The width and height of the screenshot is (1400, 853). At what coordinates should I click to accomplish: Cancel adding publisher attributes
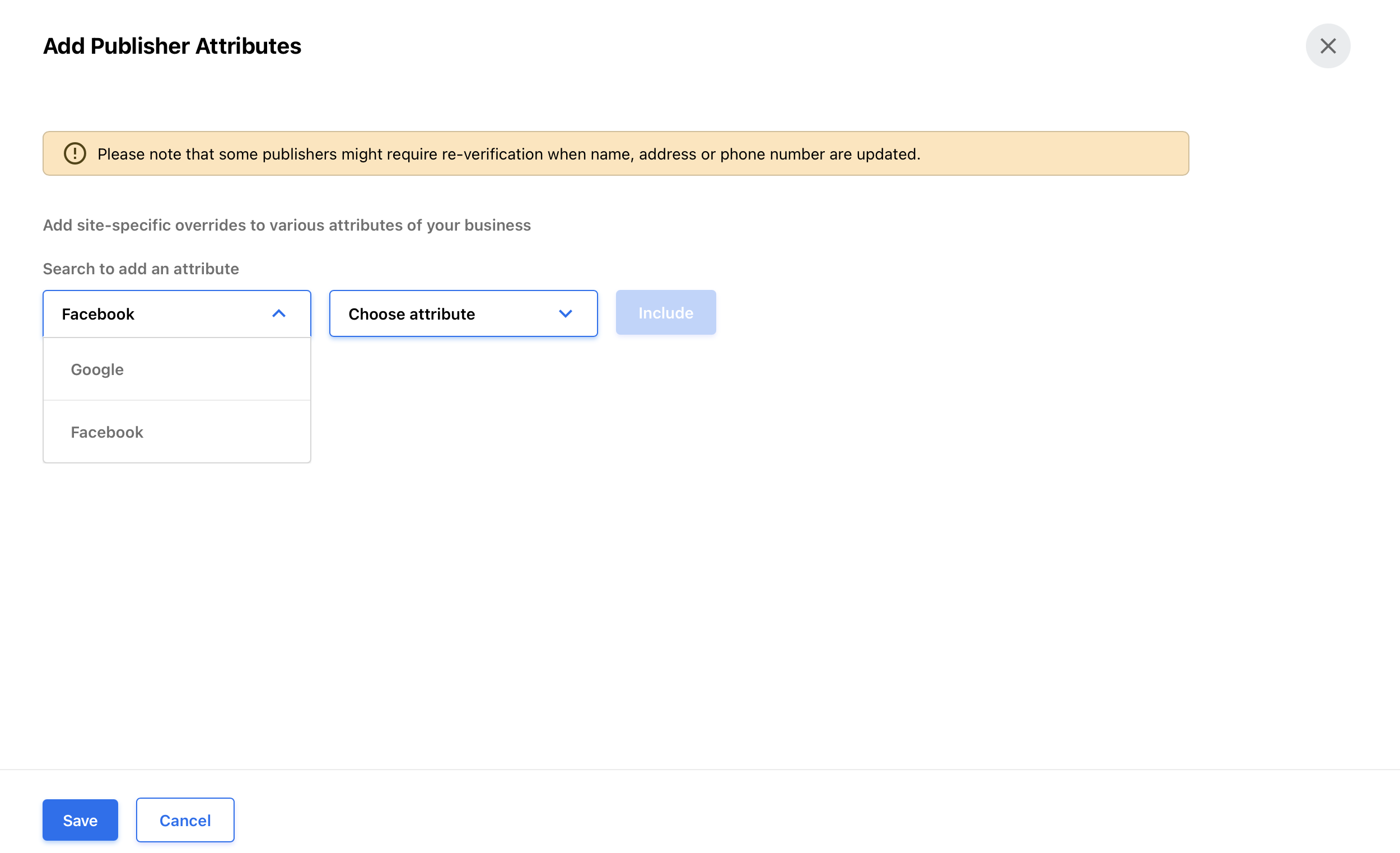pos(185,820)
